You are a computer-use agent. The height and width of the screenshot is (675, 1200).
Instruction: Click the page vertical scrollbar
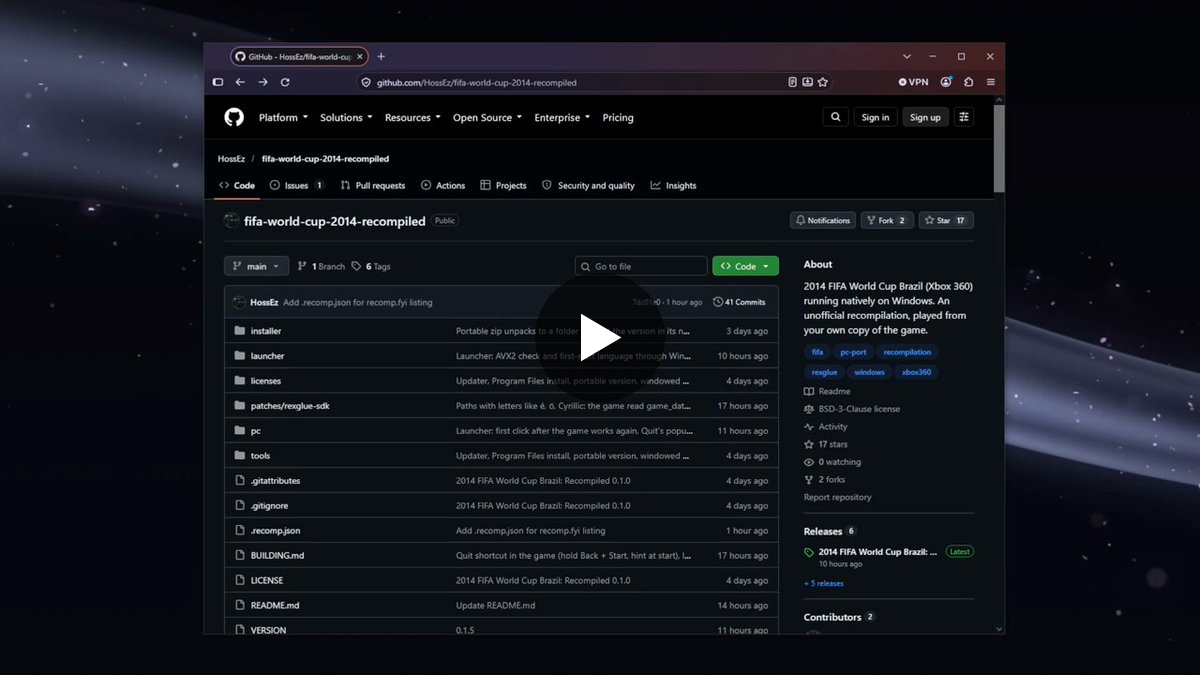[x=999, y=150]
